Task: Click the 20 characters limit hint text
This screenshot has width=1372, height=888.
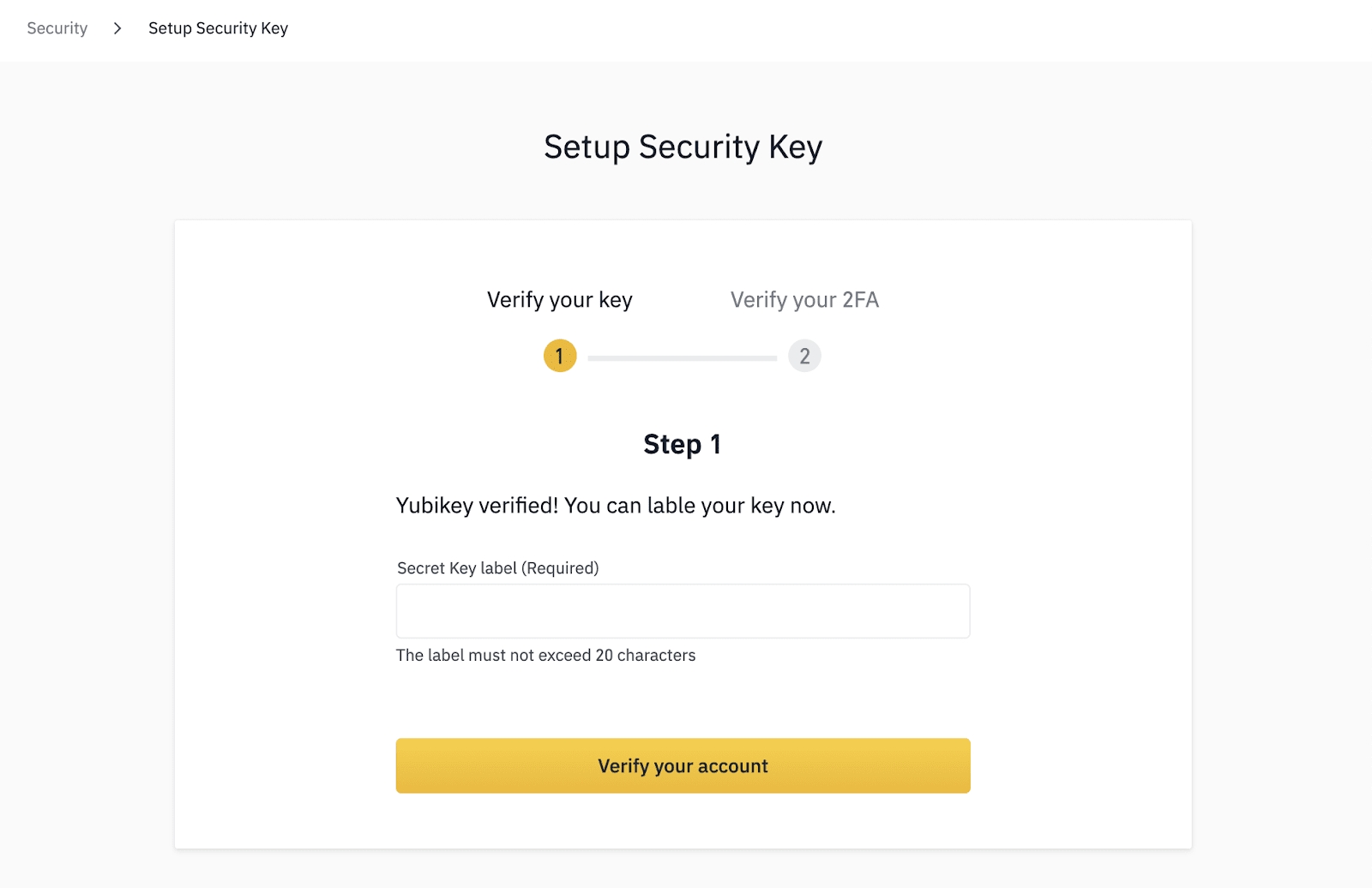Action: [545, 656]
